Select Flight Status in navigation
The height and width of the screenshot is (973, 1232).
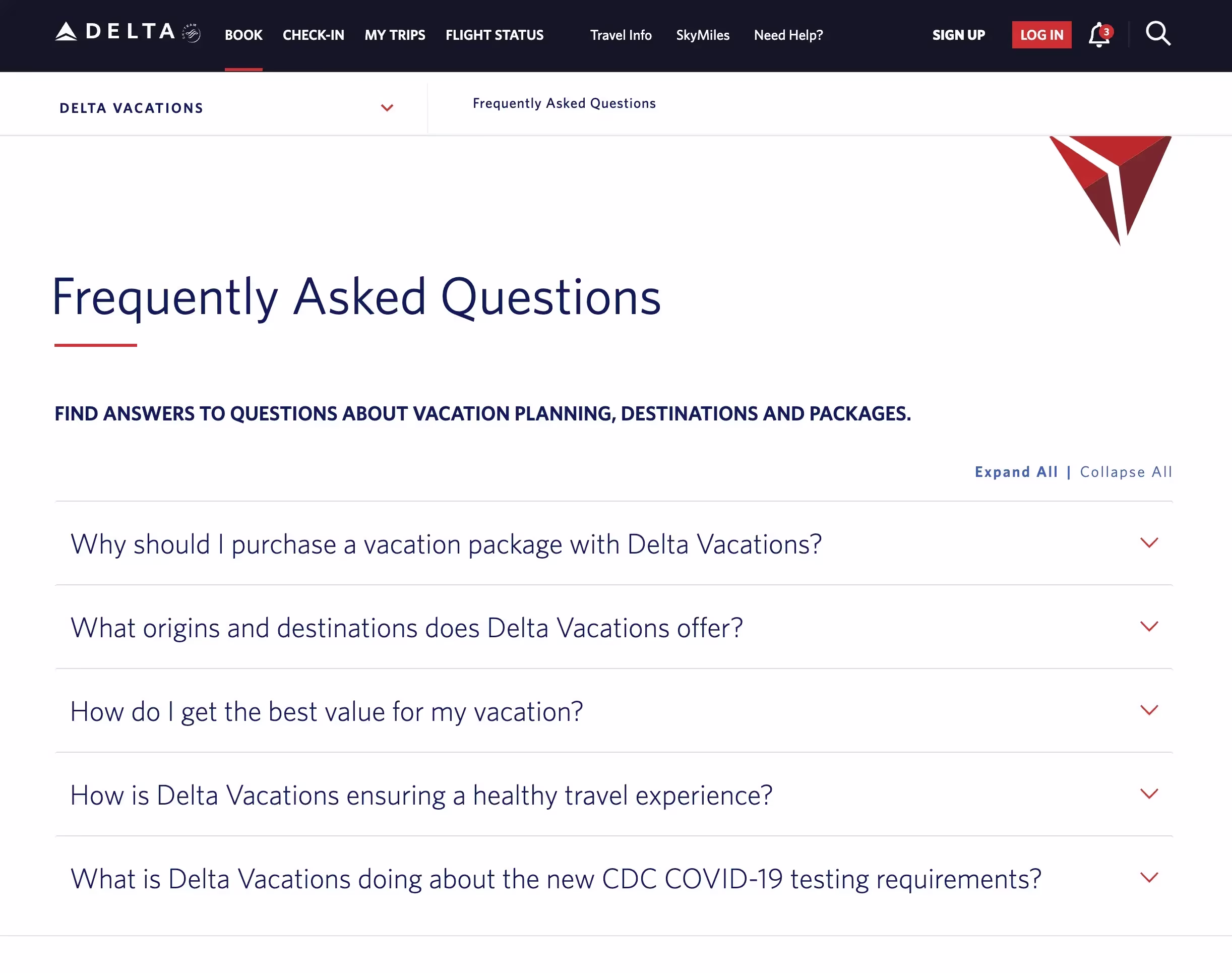click(495, 35)
